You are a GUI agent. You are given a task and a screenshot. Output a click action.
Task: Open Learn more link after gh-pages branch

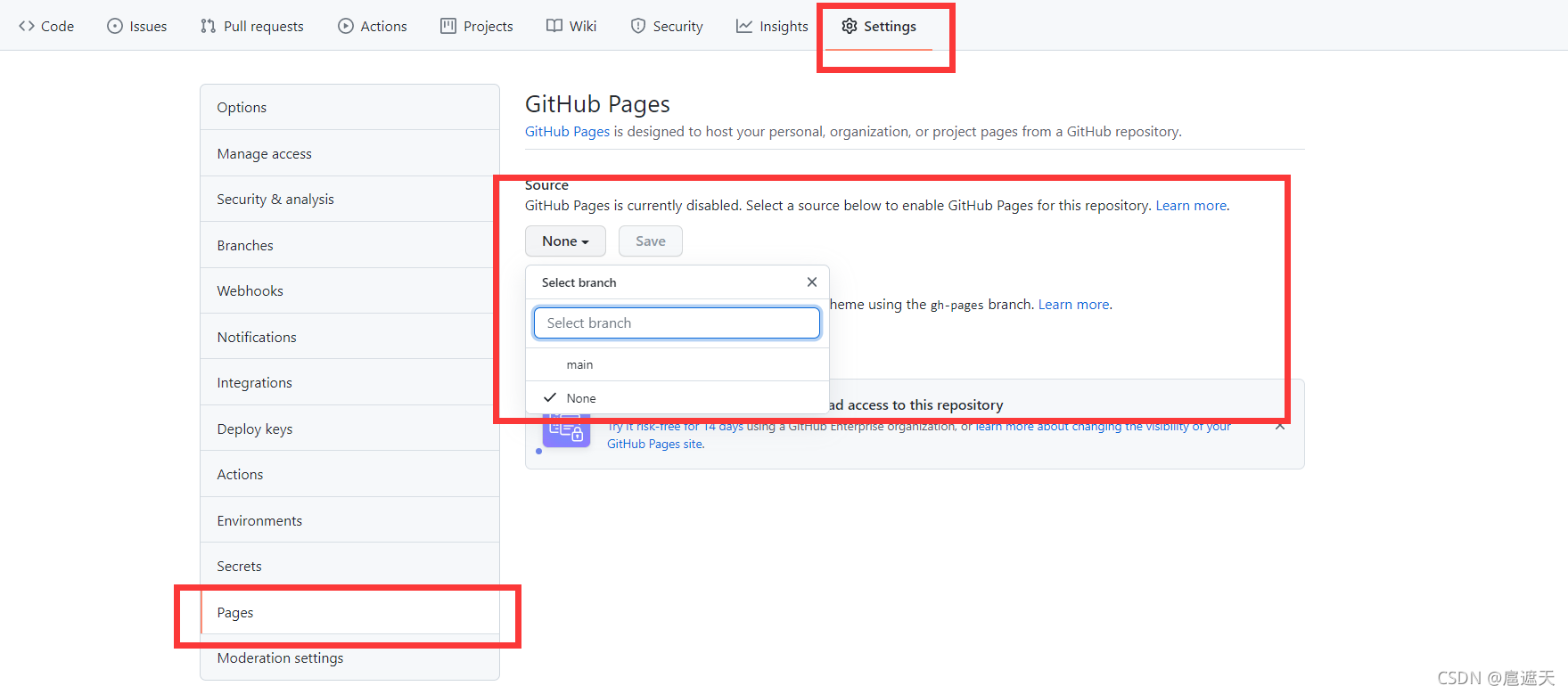point(1073,304)
